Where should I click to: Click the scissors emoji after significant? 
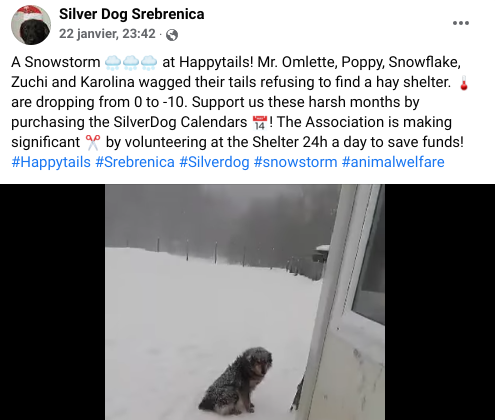pyautogui.click(x=92, y=143)
